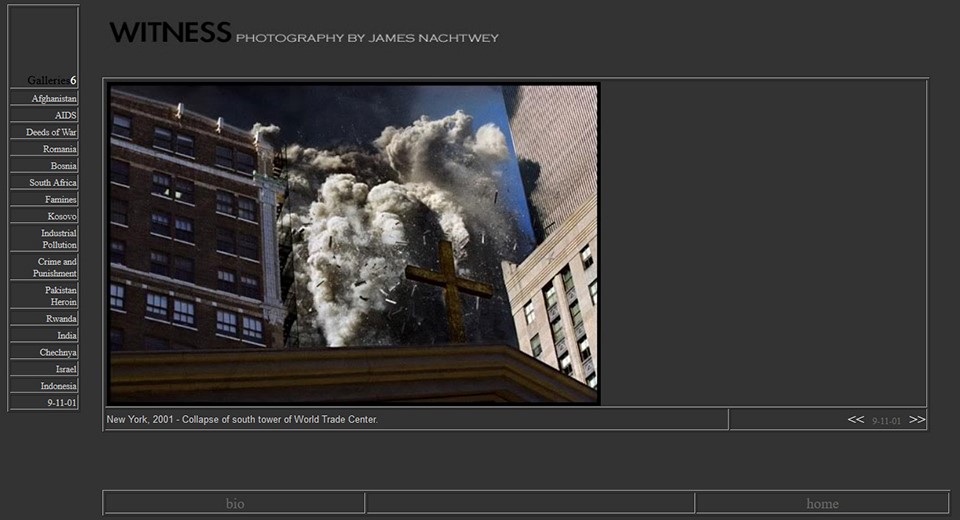Open the 9-11-01 gallery in sidebar
Screen dimensions: 960x520
[62, 403]
